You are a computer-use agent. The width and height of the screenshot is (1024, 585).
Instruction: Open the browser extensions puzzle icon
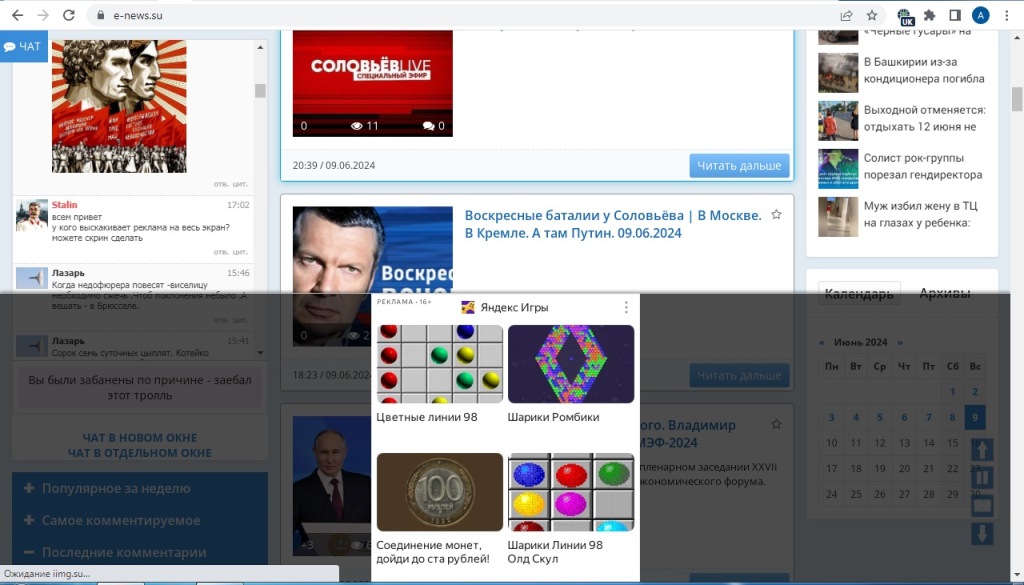[x=929, y=15]
